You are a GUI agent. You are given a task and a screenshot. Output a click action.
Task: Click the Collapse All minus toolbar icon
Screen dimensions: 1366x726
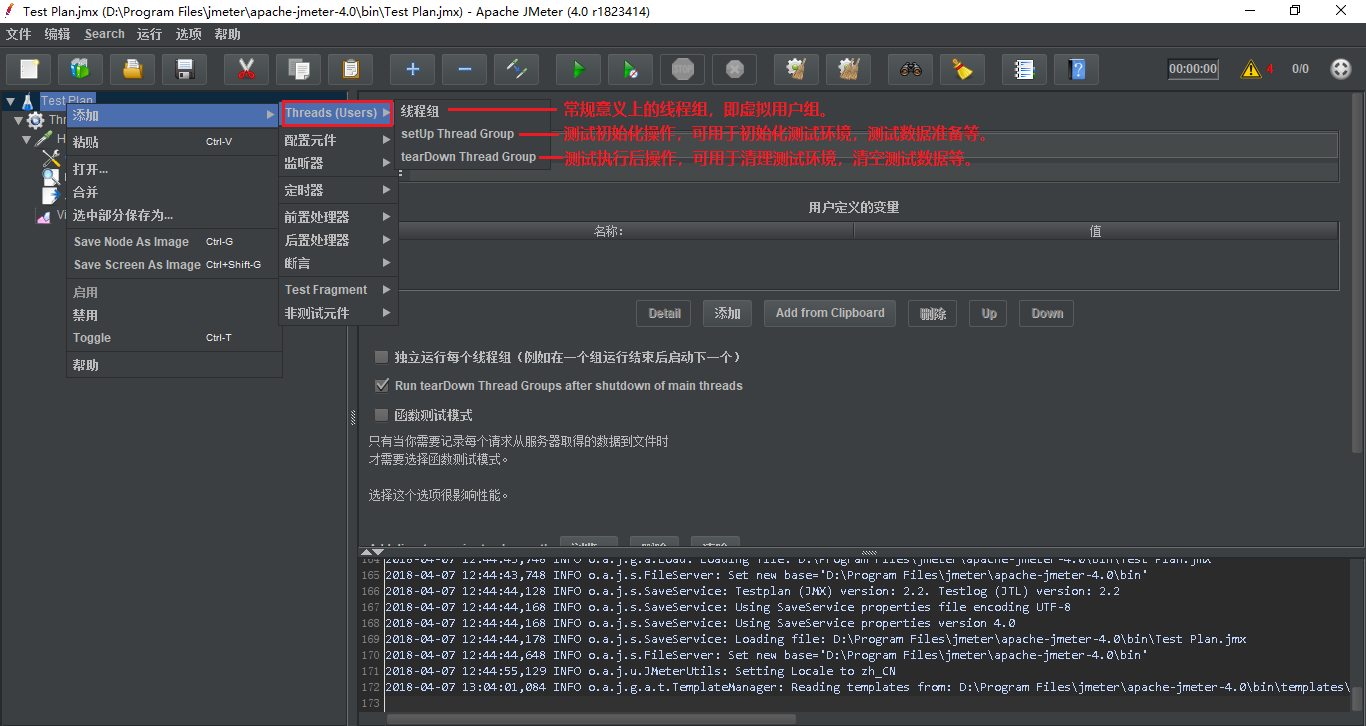464,69
